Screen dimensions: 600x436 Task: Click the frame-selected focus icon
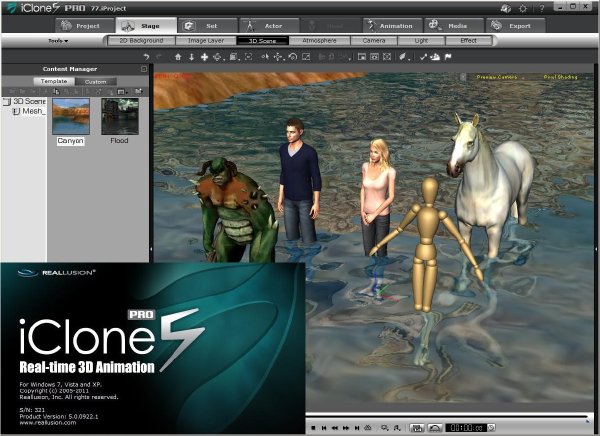pos(249,57)
